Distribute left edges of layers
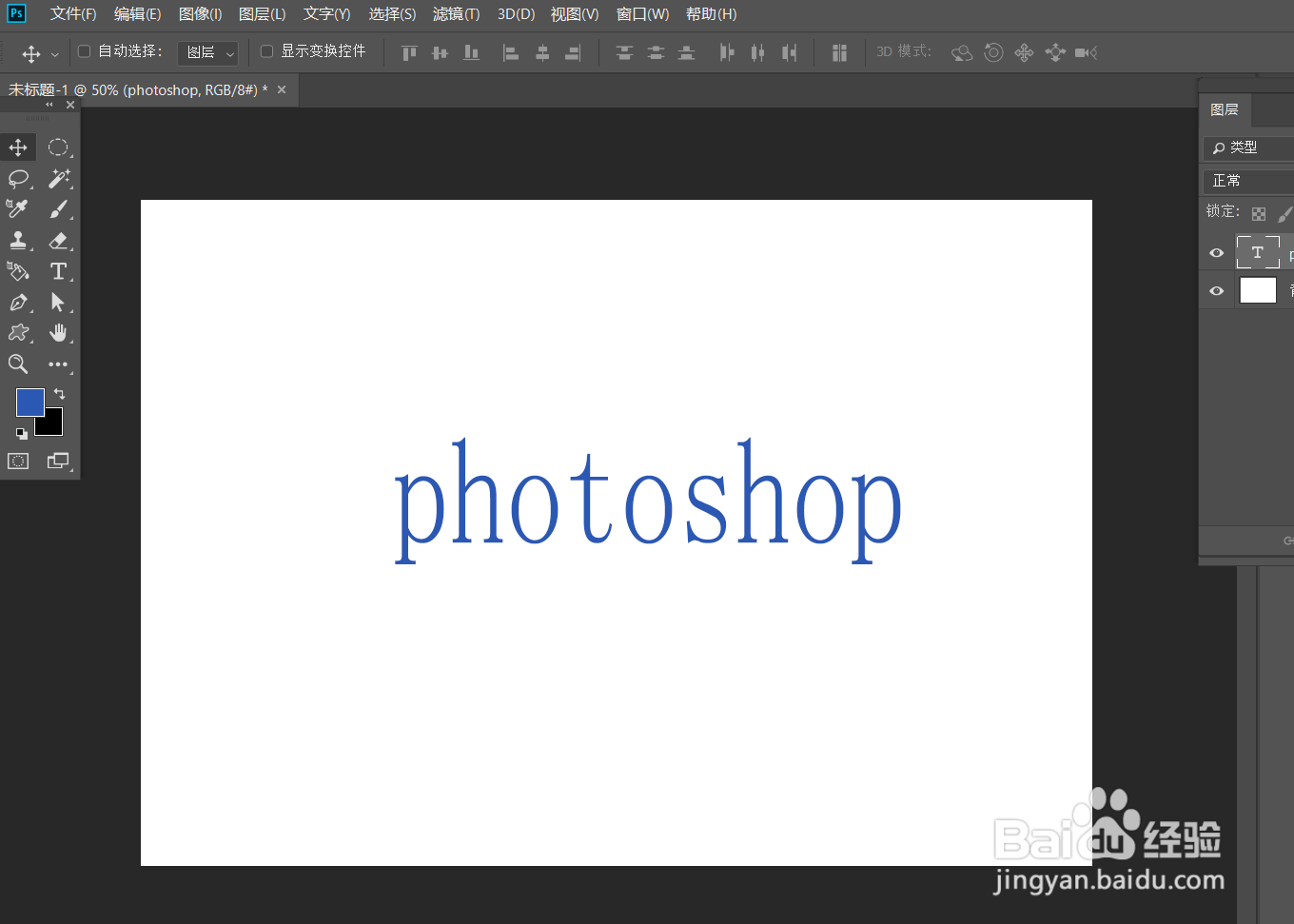The height and width of the screenshot is (924, 1294). [x=727, y=52]
